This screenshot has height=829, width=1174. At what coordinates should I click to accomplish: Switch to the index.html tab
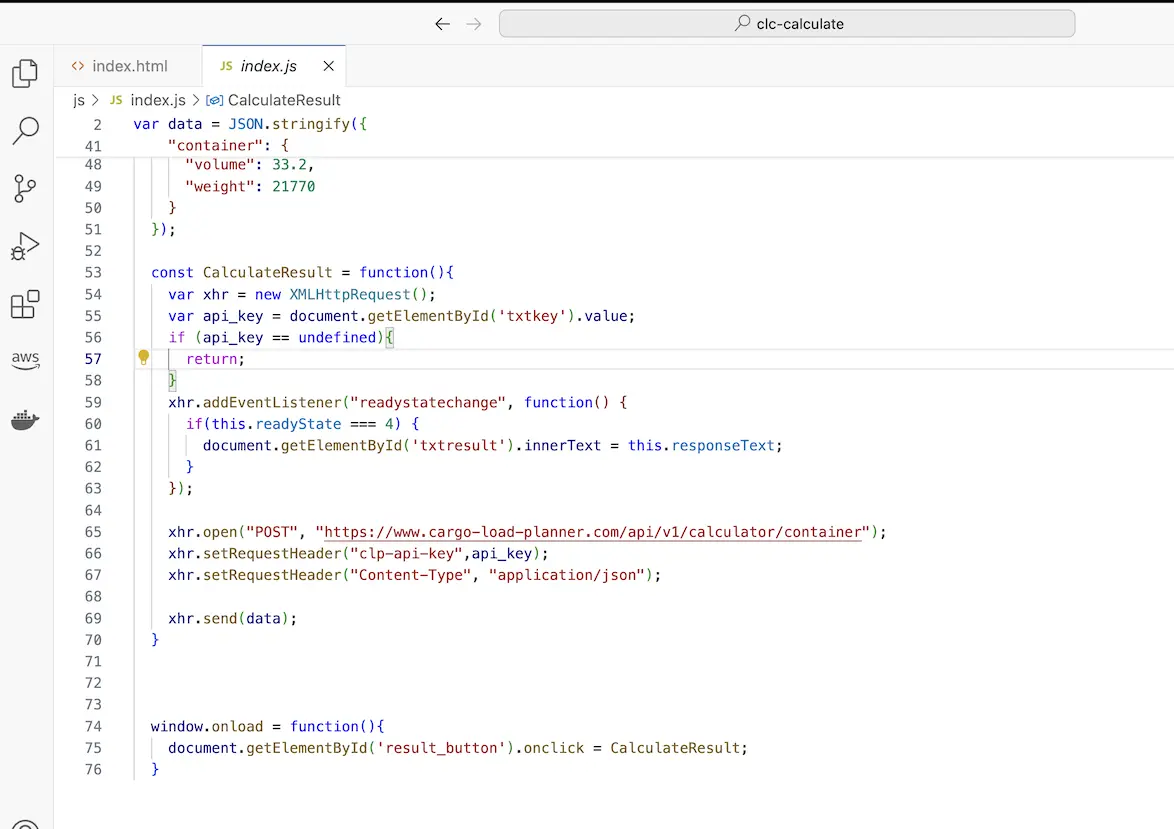[127, 66]
